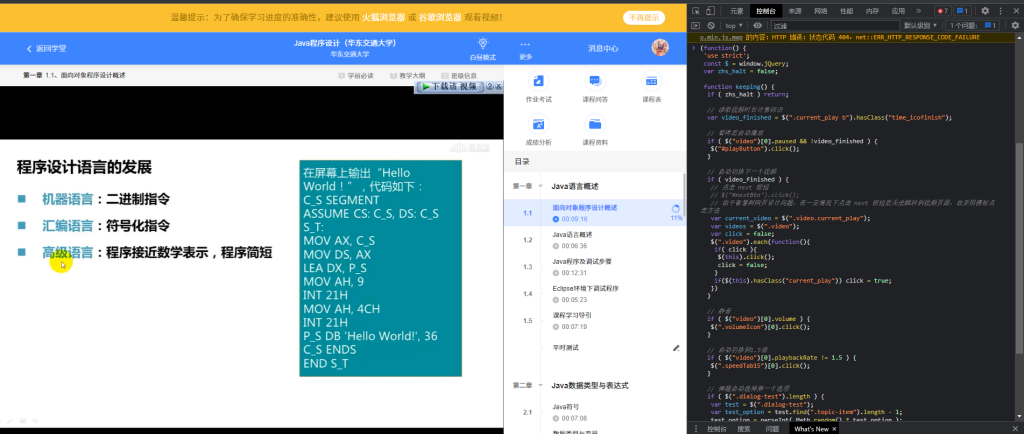Image resolution: width=1024 pixels, height=434 pixels.
Task: Switch to the 网络 Network tab
Action: point(821,10)
